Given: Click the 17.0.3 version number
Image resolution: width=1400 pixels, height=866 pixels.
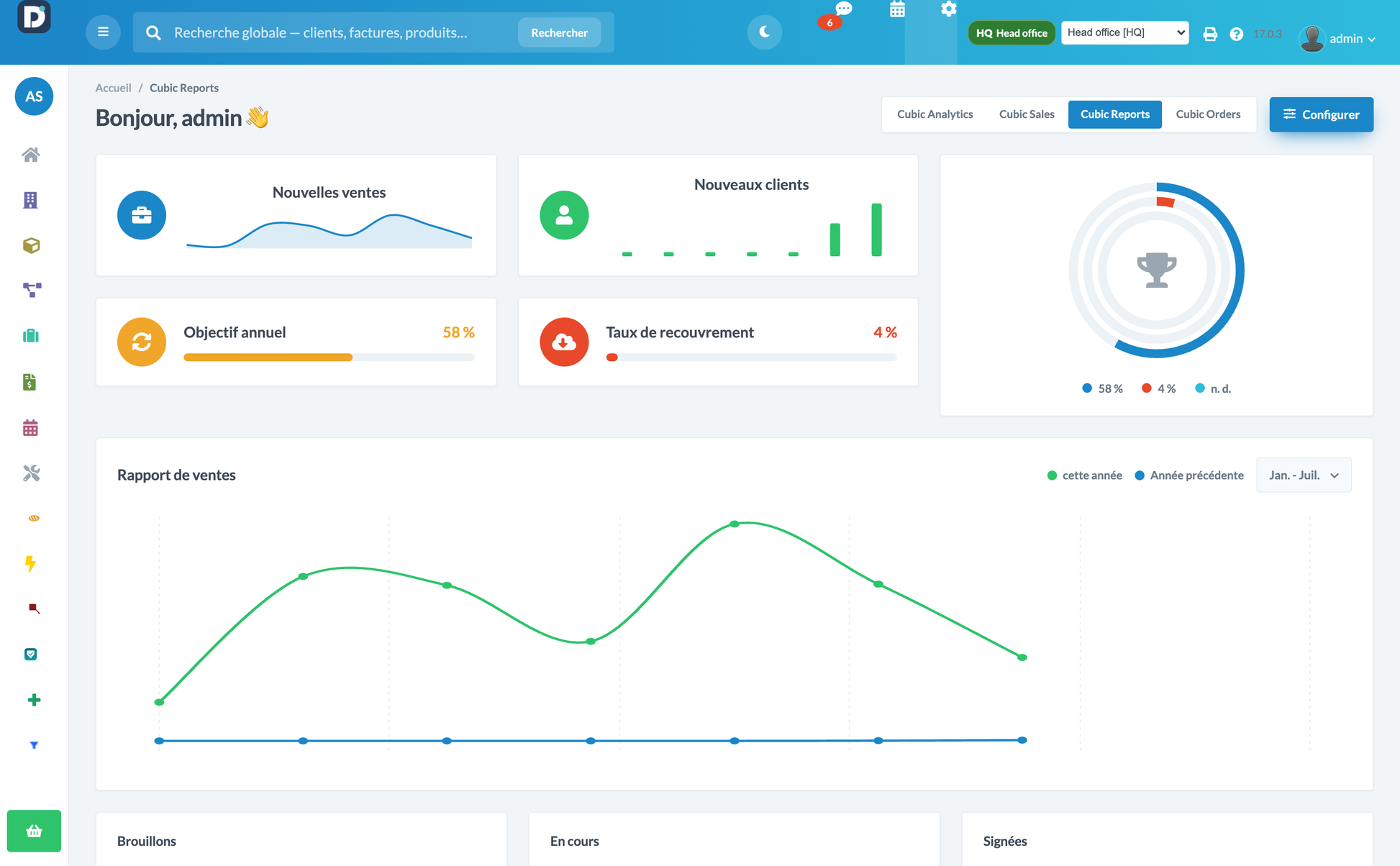Looking at the screenshot, I should click(1267, 34).
